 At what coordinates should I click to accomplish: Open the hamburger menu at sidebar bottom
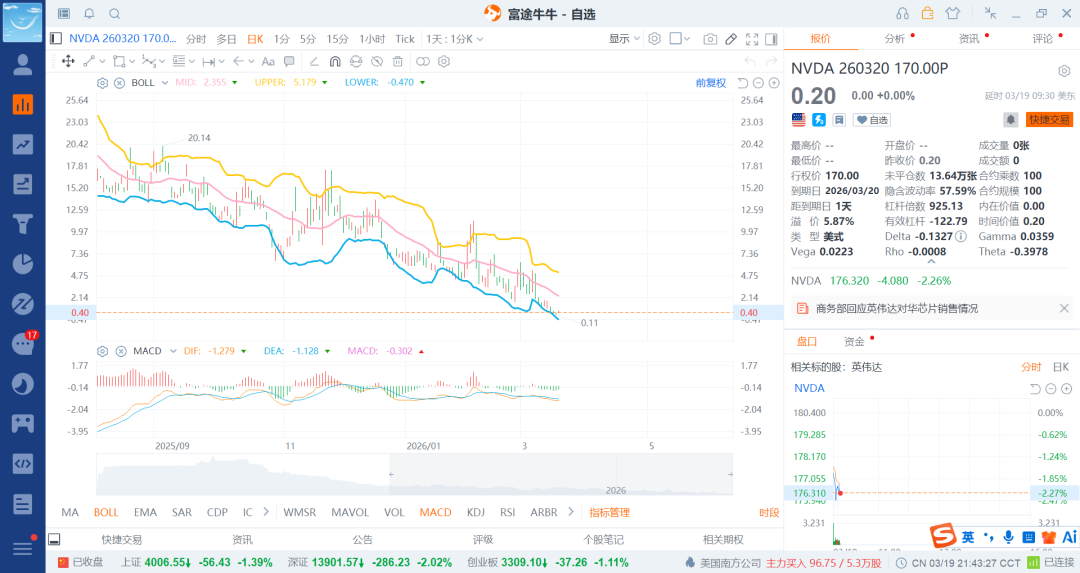click(x=23, y=548)
